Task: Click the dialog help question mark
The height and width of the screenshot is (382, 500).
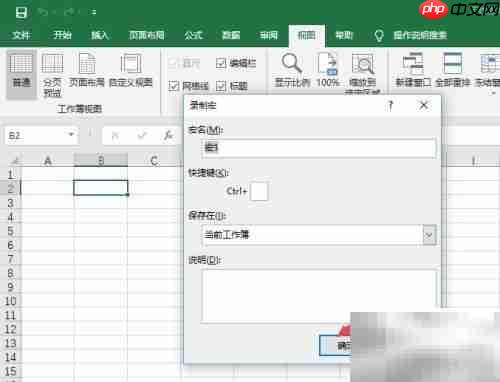Action: (x=391, y=106)
